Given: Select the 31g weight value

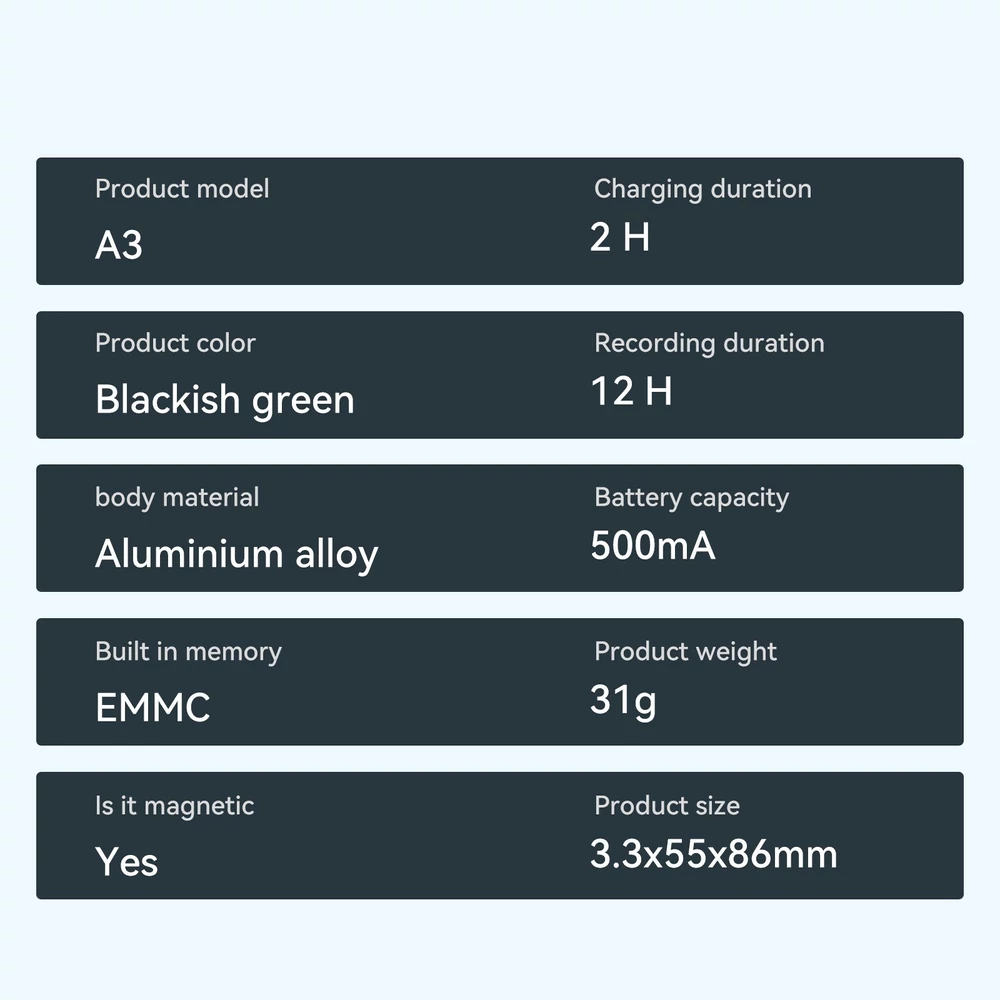Looking at the screenshot, I should (x=623, y=701).
